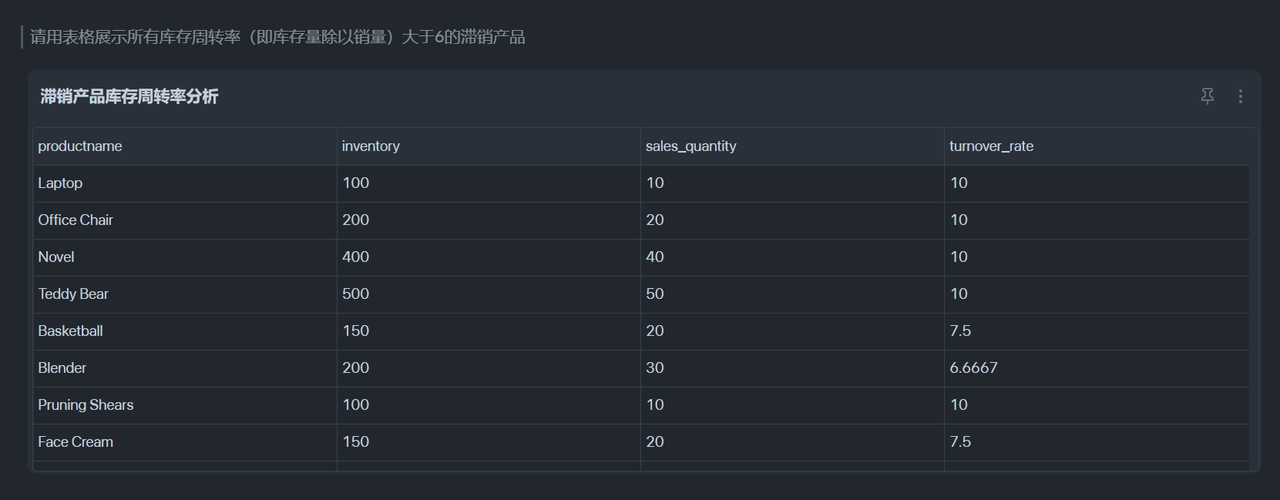This screenshot has height=500, width=1280.
Task: Click sales quantity 50 for Teddy Bear
Action: pyautogui.click(x=655, y=294)
